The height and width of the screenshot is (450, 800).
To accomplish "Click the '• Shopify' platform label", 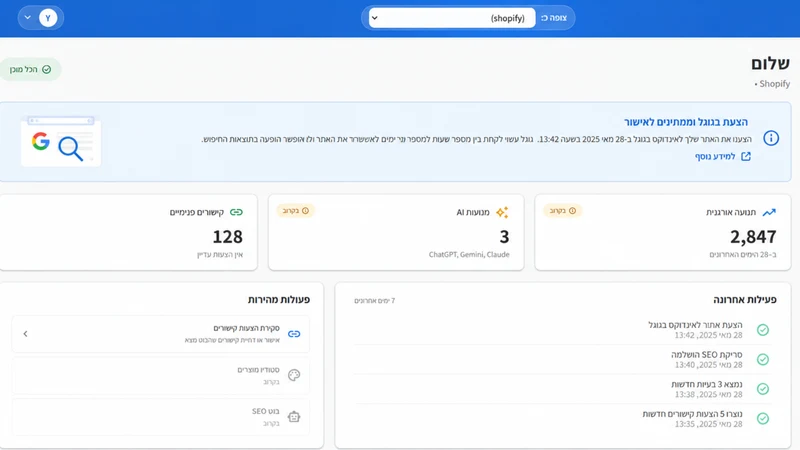I will point(772,84).
